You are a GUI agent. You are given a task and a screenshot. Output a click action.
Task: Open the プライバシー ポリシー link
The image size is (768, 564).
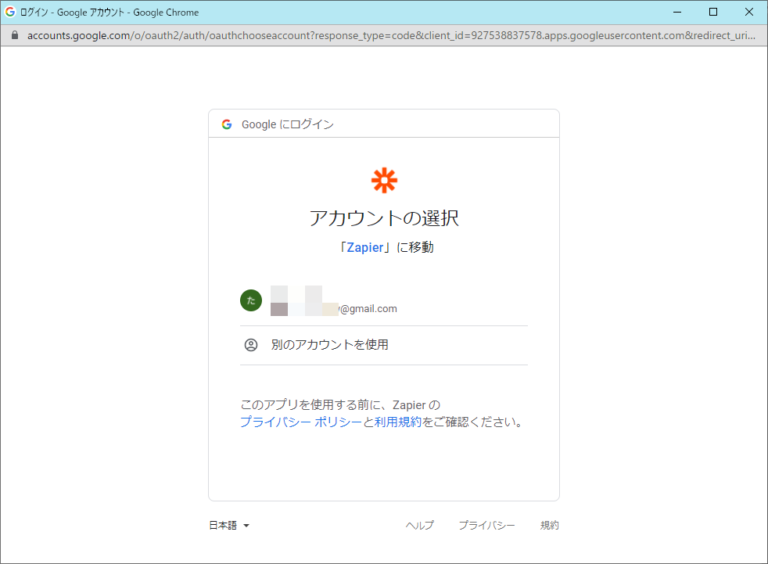[301, 422]
